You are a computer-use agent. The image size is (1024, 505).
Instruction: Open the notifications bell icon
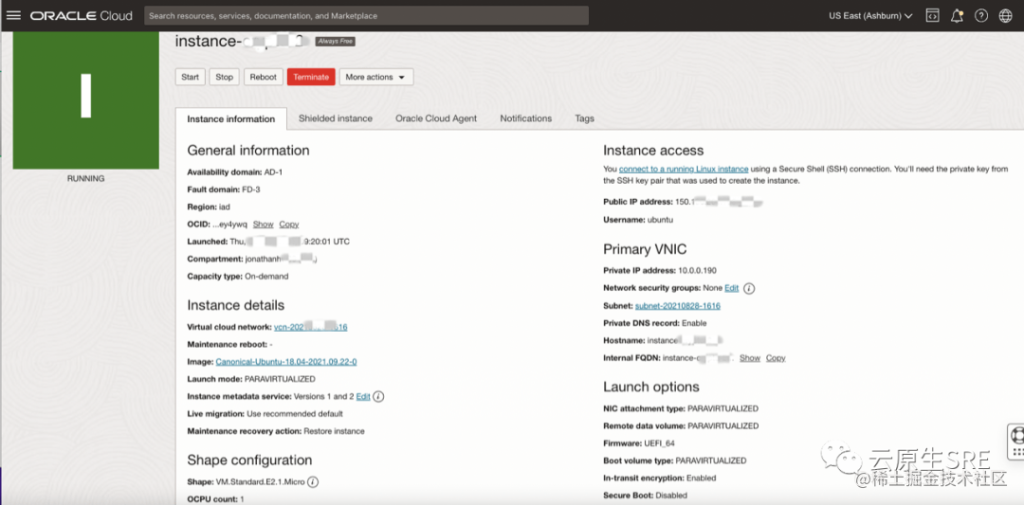click(957, 16)
